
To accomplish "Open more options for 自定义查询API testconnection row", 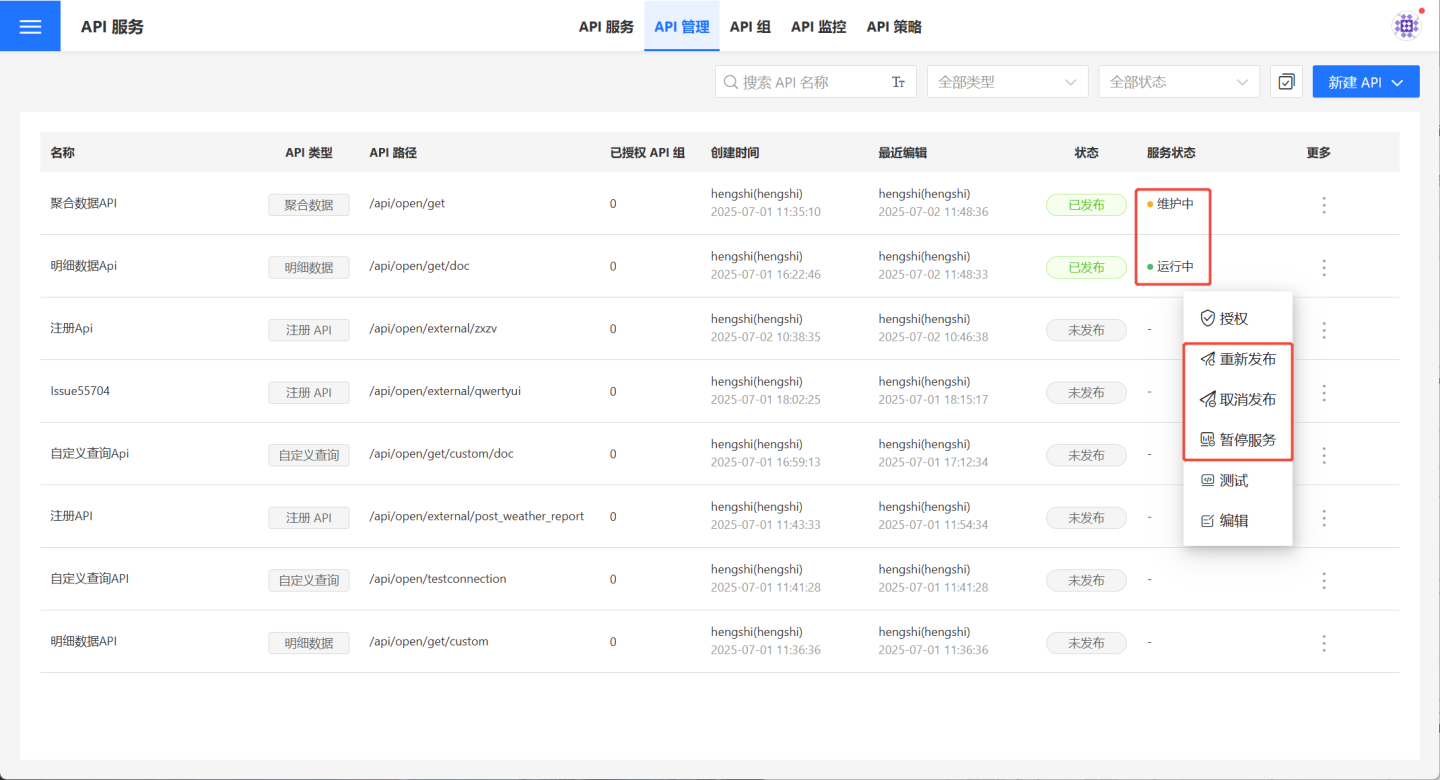I will point(1324,580).
